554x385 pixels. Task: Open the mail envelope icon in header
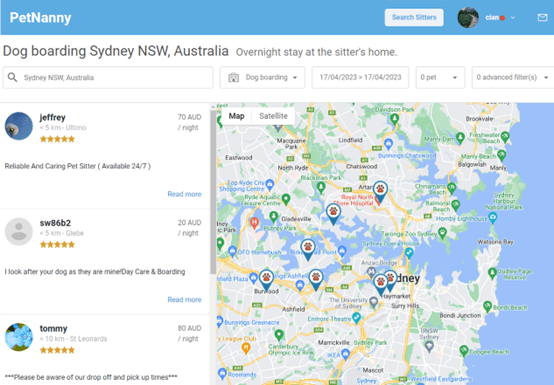[x=542, y=17]
